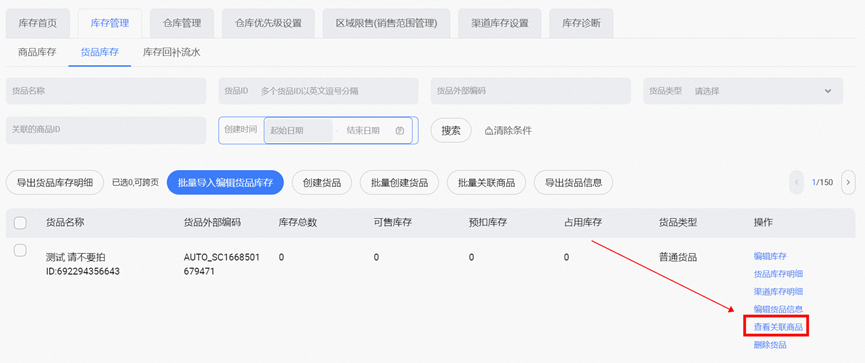Click the 库存总数 column header
The height and width of the screenshot is (363, 865).
[x=297, y=222]
